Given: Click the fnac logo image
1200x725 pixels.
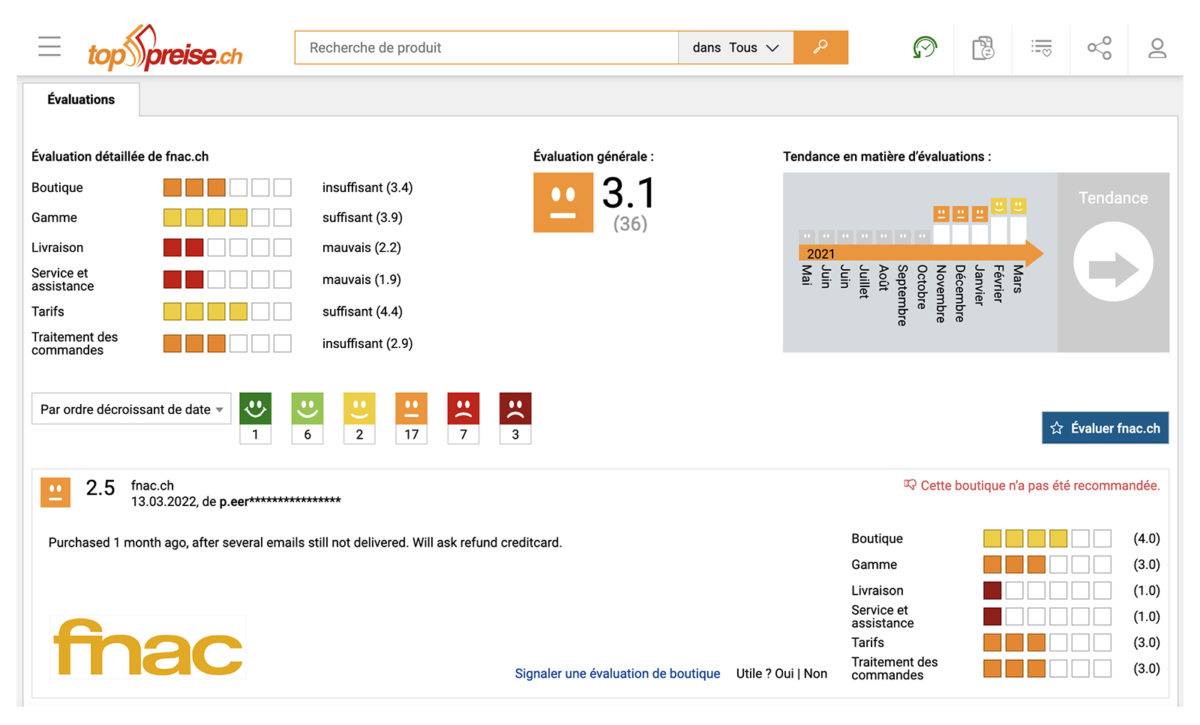Looking at the screenshot, I should point(148,648).
